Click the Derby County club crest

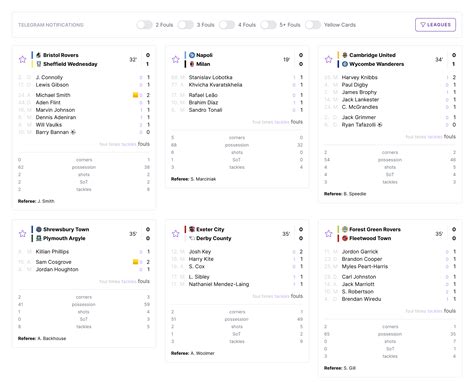tap(192, 238)
